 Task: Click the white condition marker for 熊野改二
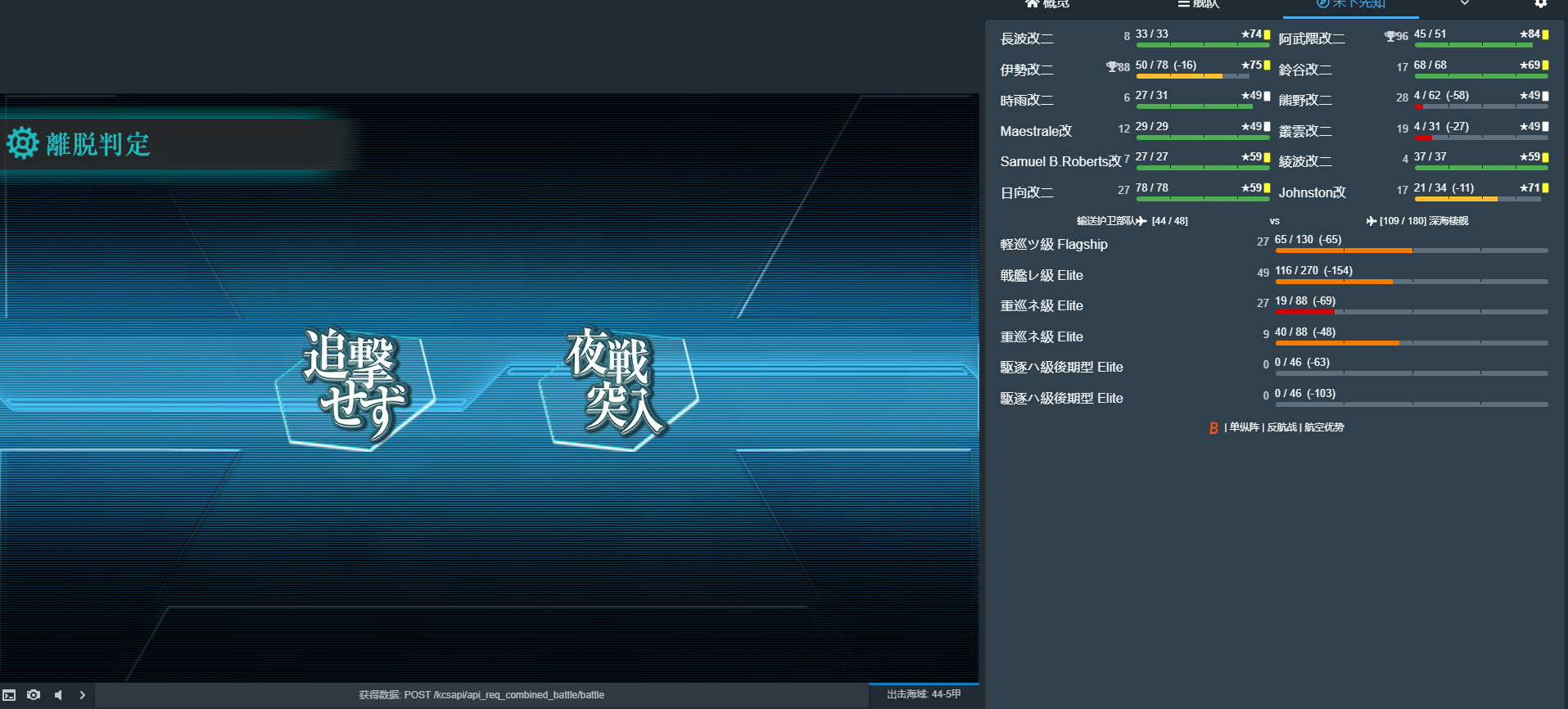coord(1545,96)
